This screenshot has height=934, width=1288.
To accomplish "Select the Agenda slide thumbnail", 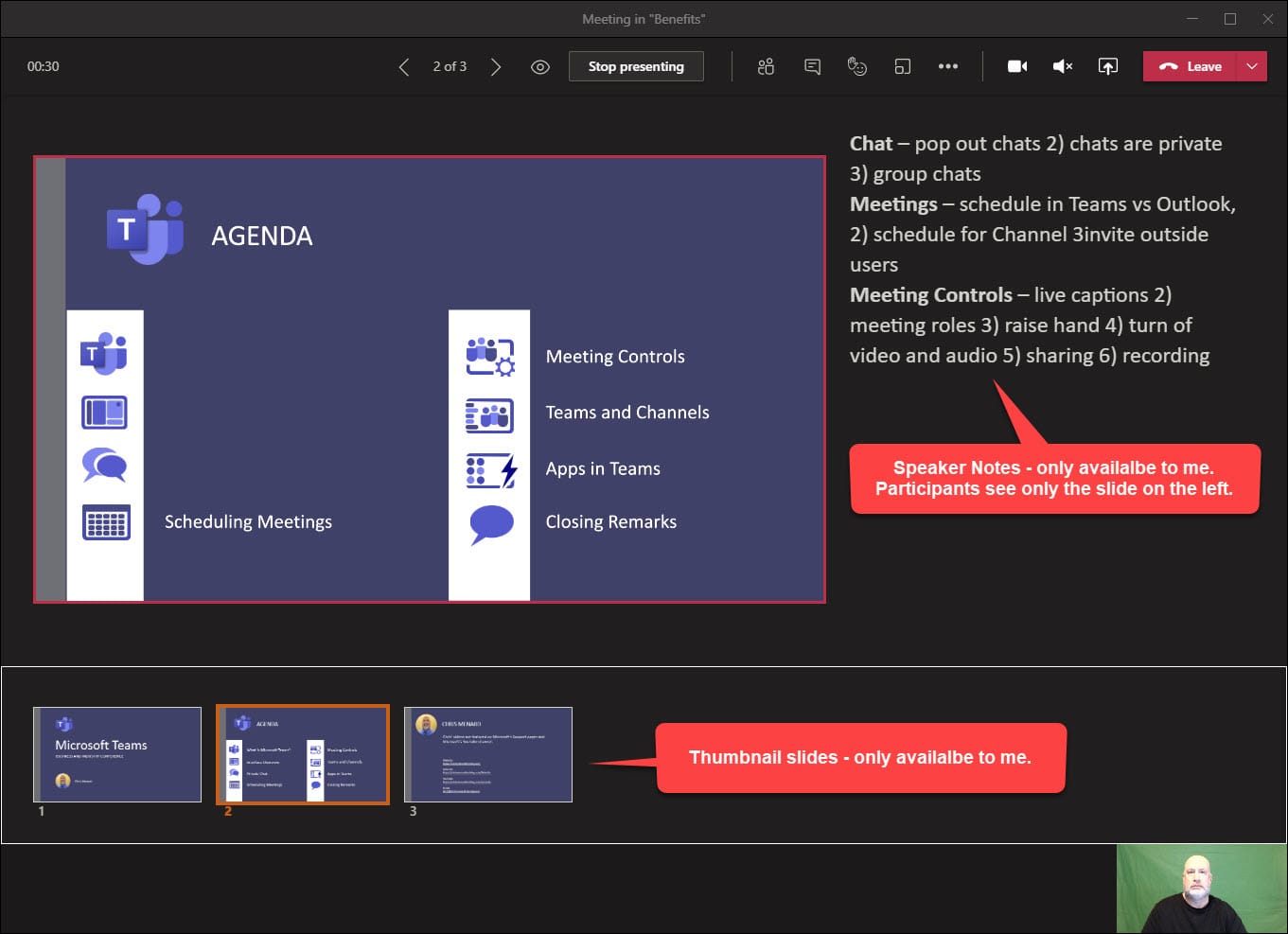I will coord(303,754).
